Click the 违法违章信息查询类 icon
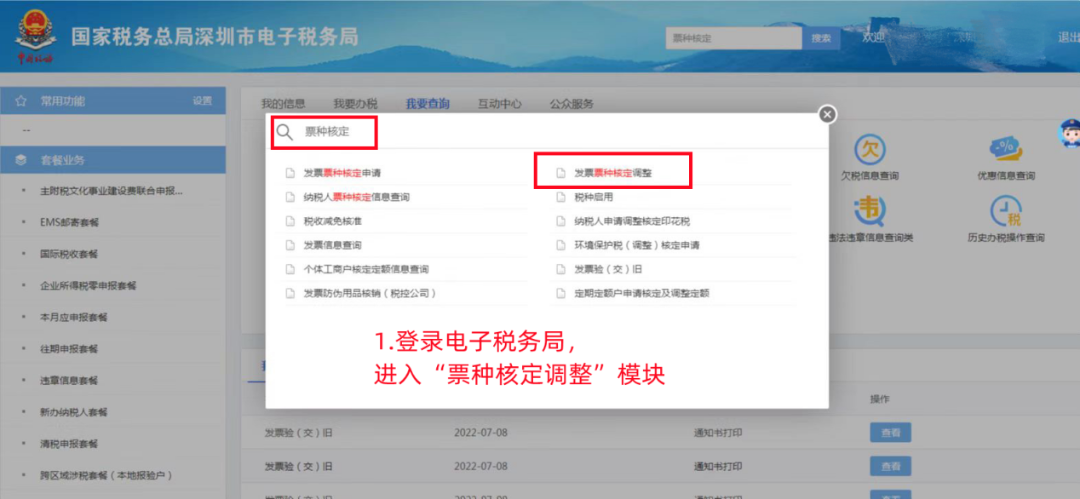Image resolution: width=1080 pixels, height=499 pixels. pos(869,210)
